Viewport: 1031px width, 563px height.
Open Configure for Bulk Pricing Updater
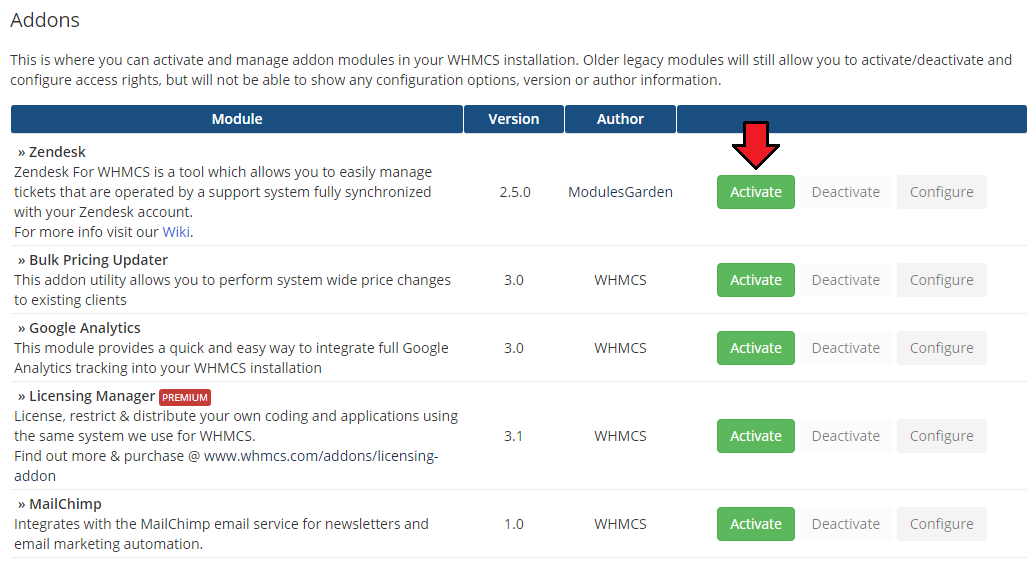(x=942, y=280)
